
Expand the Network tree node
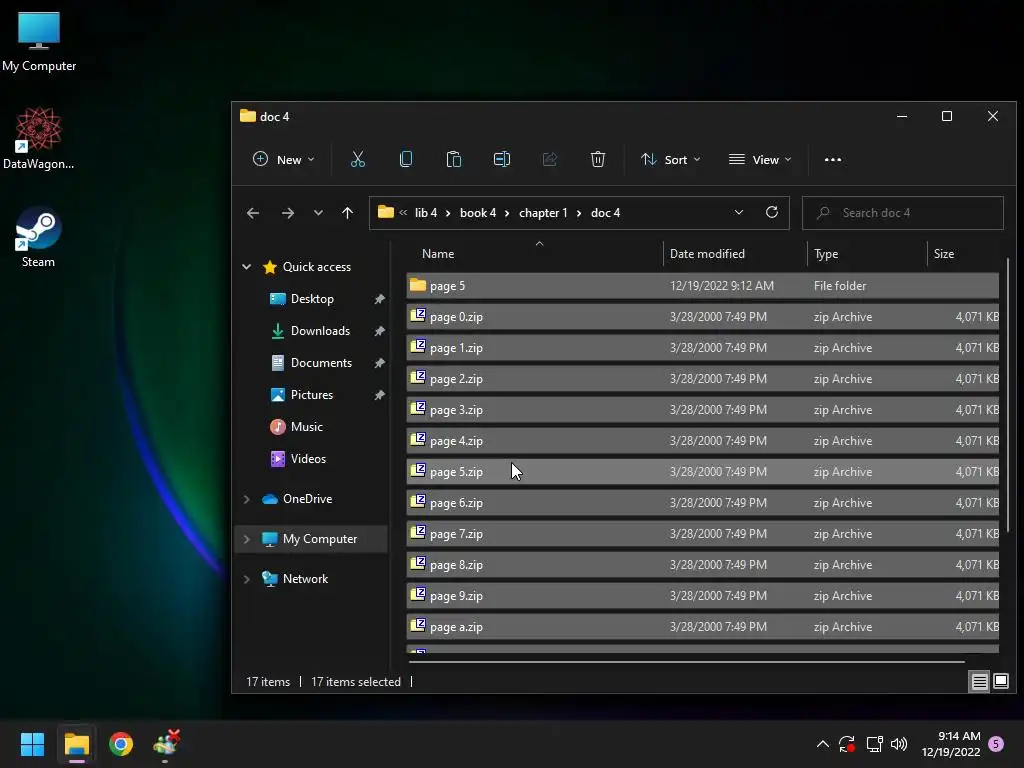[x=247, y=579]
